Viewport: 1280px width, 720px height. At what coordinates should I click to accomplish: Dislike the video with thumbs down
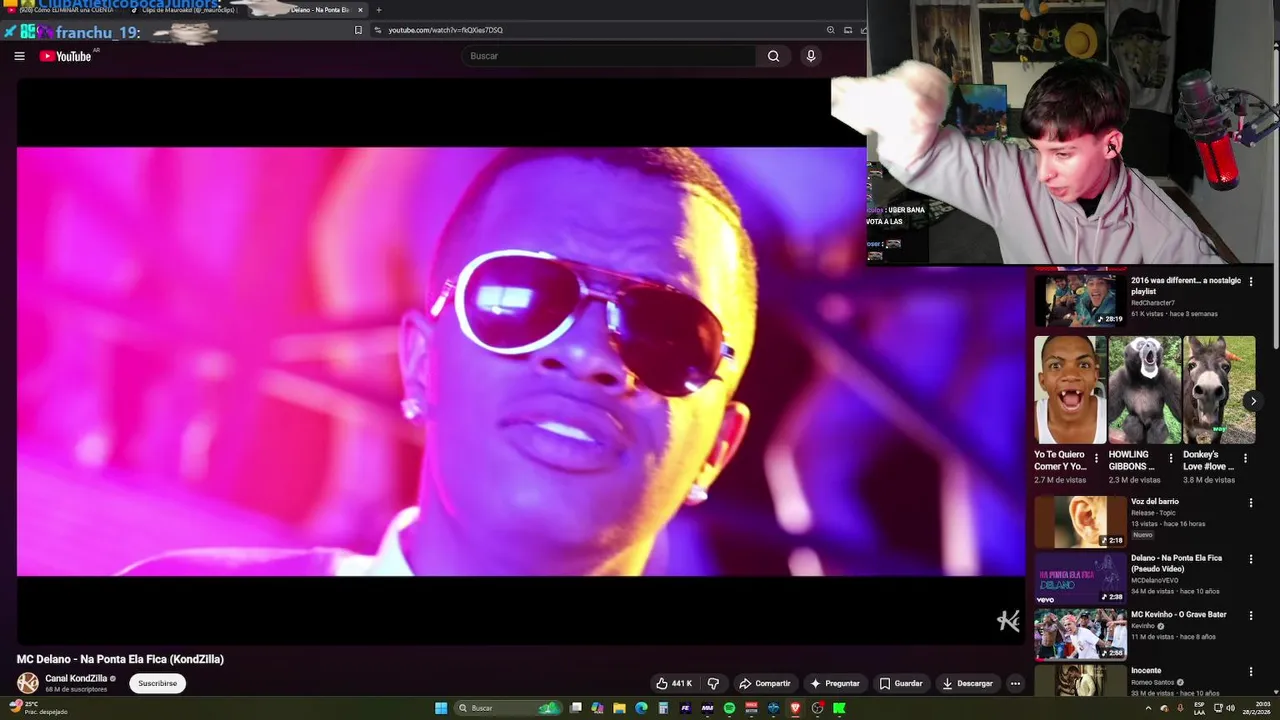tap(713, 684)
